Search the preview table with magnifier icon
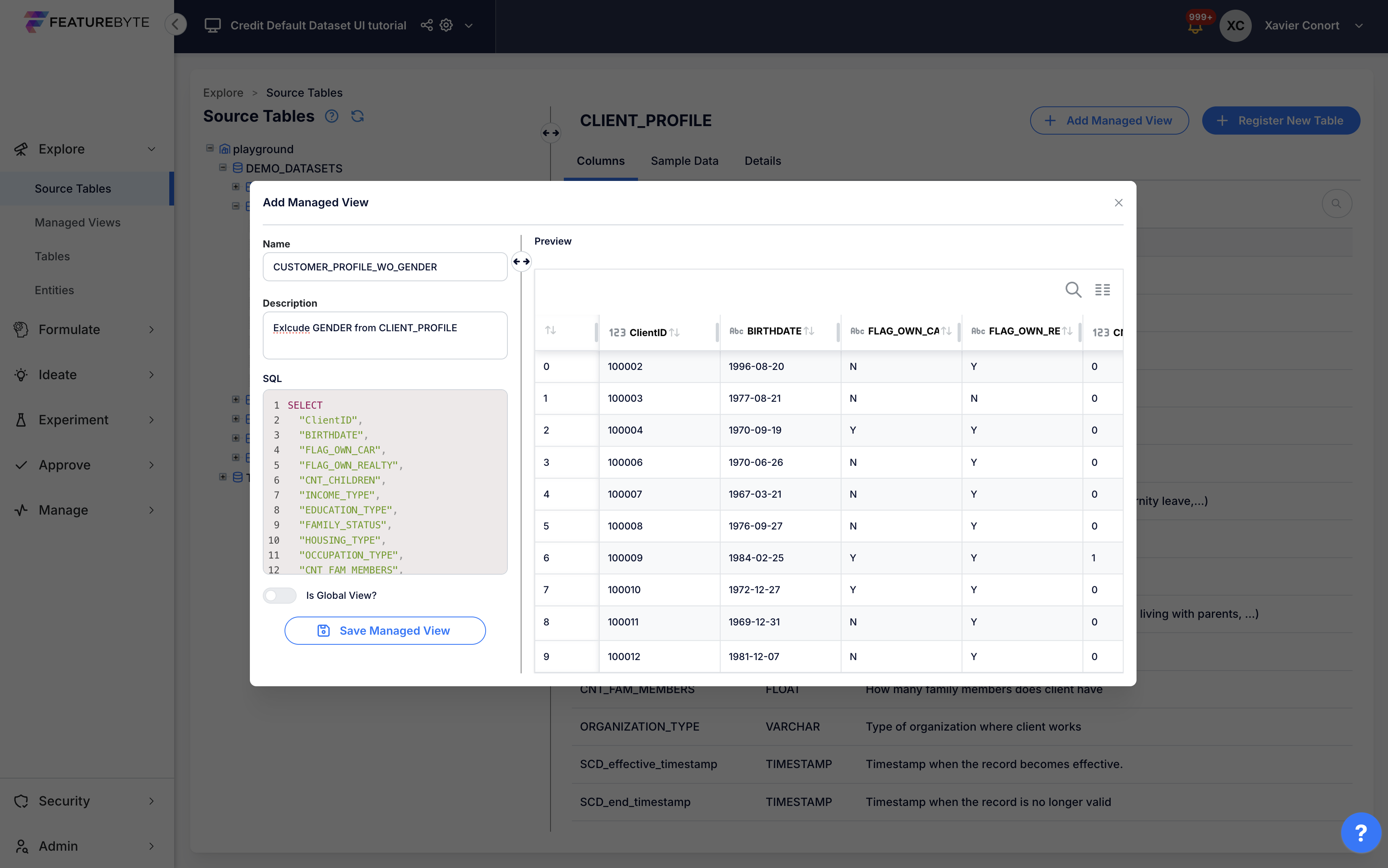The image size is (1388, 868). [1072, 290]
